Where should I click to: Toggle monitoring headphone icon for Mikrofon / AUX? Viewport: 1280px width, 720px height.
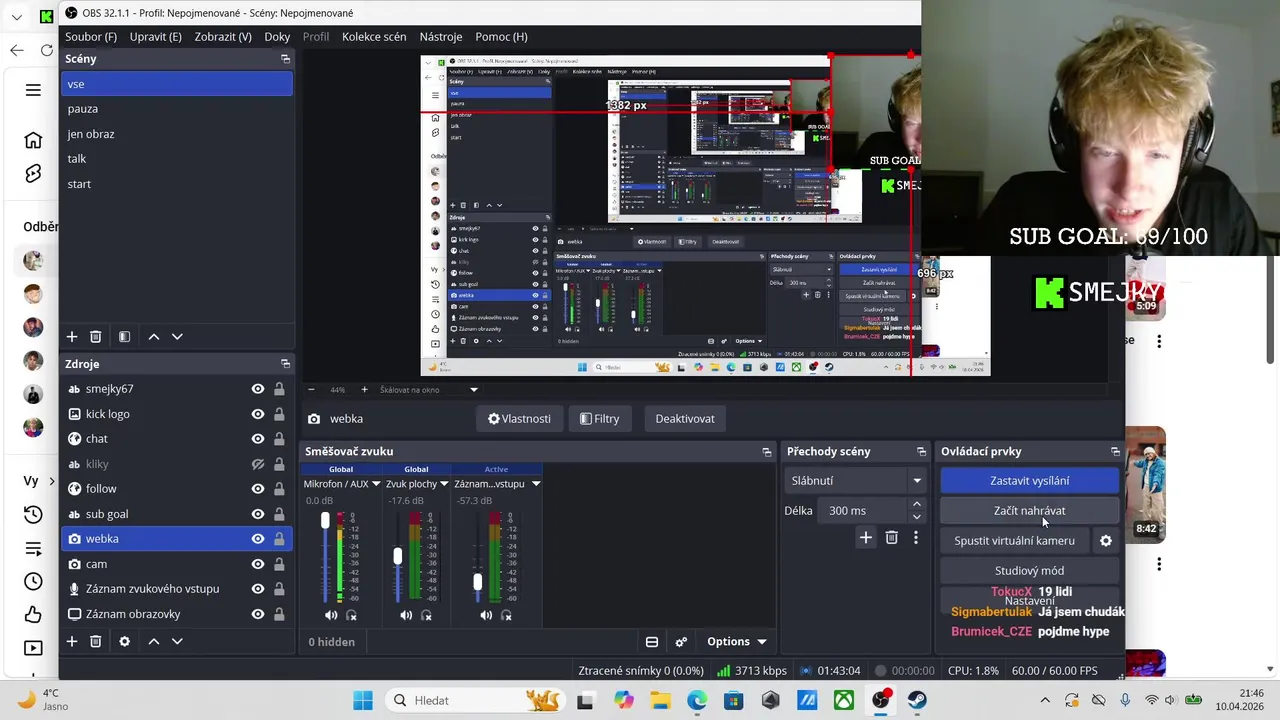pyautogui.click(x=351, y=615)
